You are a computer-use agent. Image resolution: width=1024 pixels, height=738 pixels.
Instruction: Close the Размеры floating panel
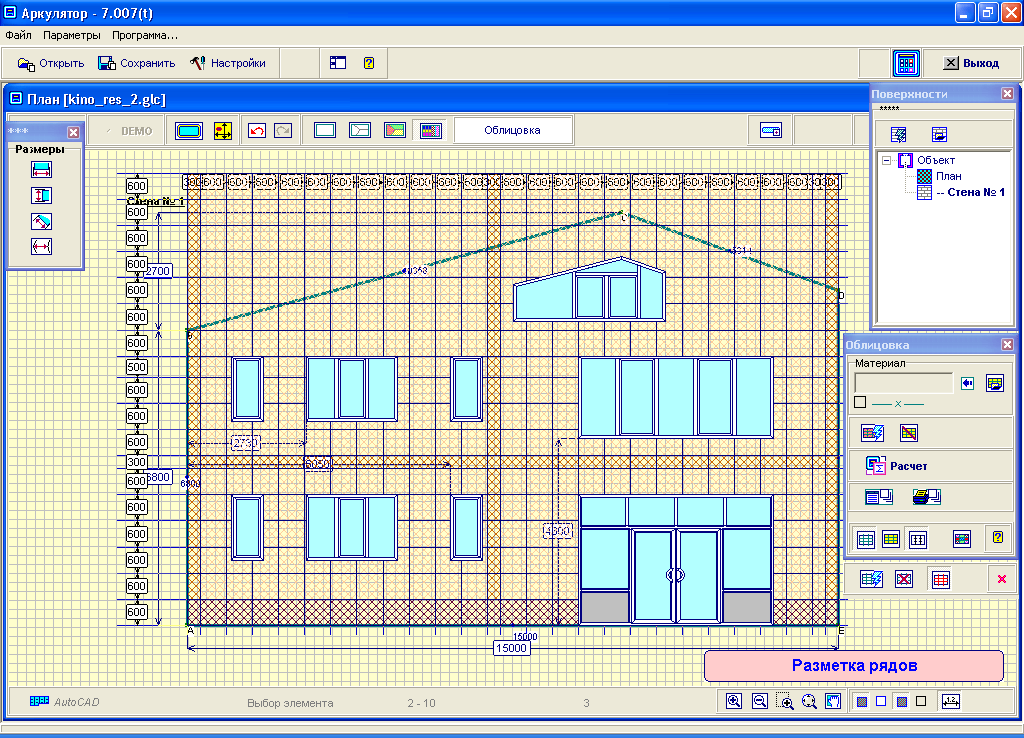point(73,132)
